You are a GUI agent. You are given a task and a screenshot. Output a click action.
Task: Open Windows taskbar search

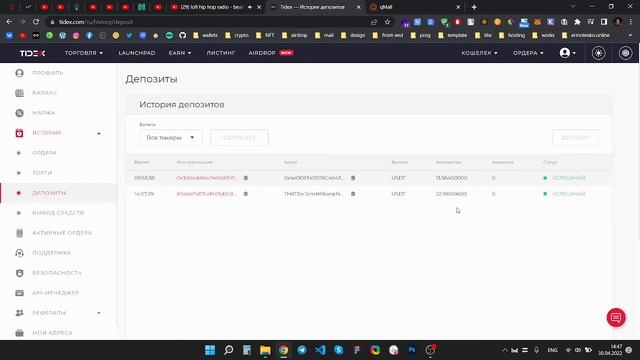click(x=229, y=350)
